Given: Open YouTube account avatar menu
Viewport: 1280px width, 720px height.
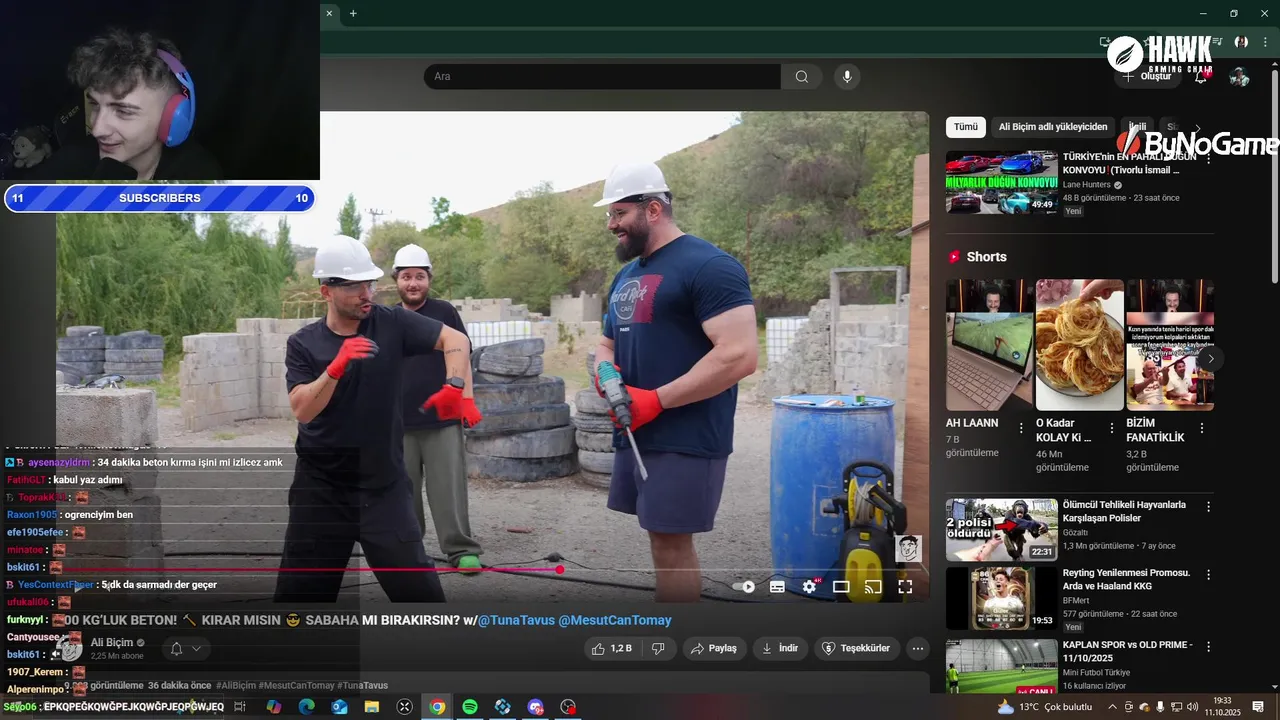Looking at the screenshot, I should (1239, 77).
